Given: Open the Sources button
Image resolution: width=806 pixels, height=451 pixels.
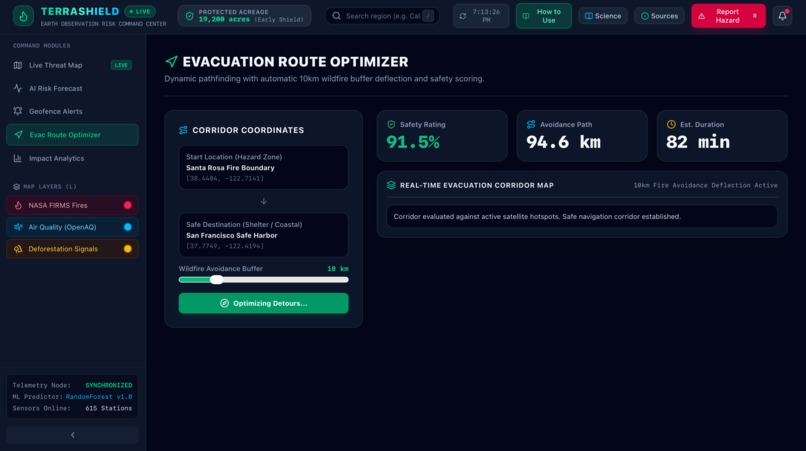Looking at the screenshot, I should (660, 16).
